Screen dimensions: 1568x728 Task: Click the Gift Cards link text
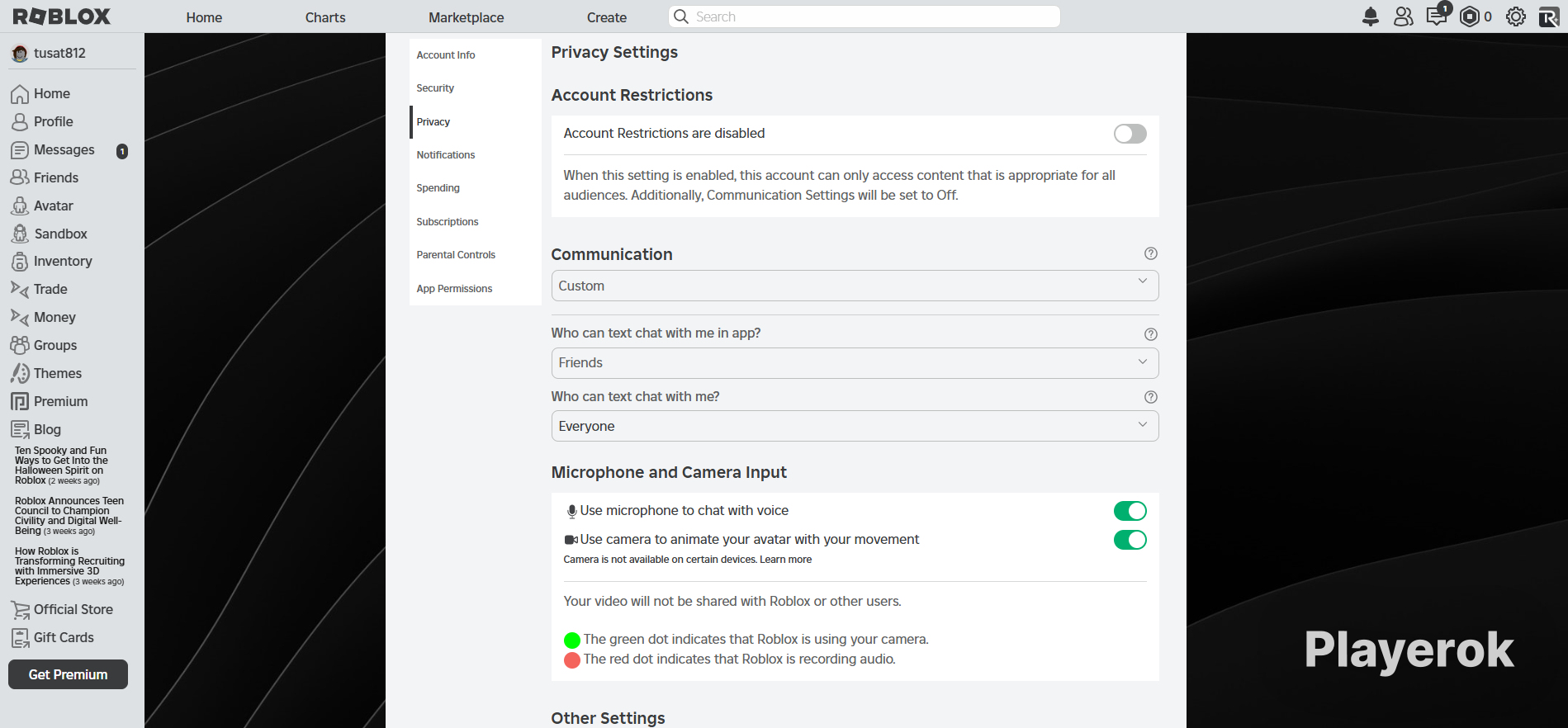[64, 638]
